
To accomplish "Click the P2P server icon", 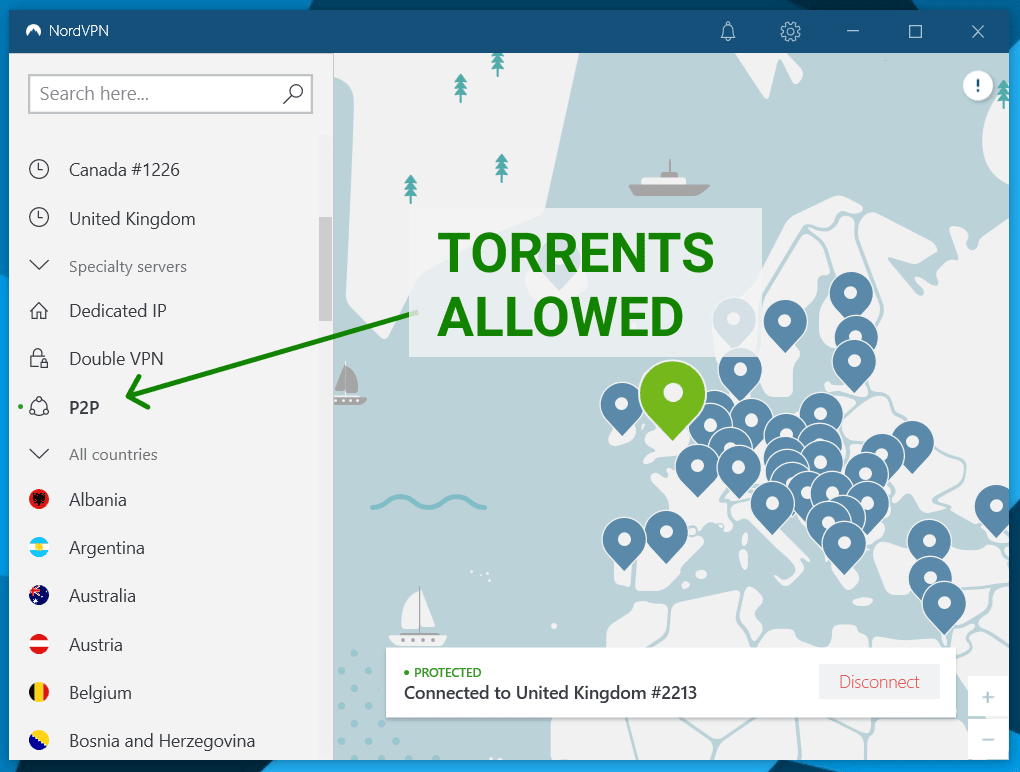I will tap(39, 406).
